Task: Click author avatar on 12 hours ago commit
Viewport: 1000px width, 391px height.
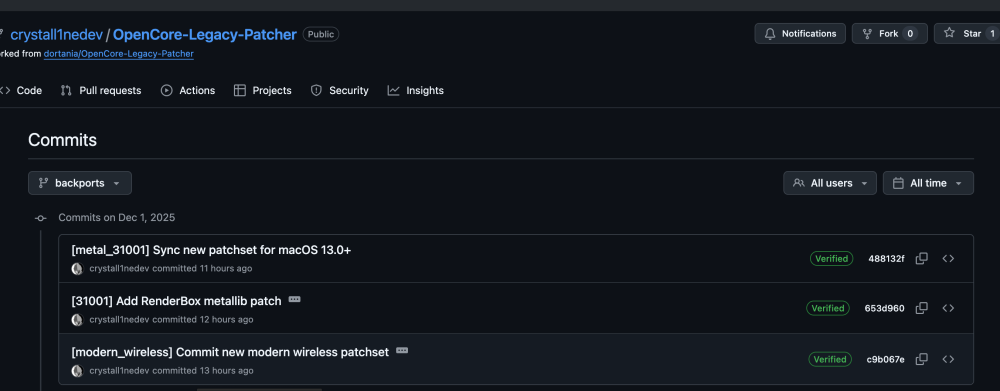Action: 77,320
